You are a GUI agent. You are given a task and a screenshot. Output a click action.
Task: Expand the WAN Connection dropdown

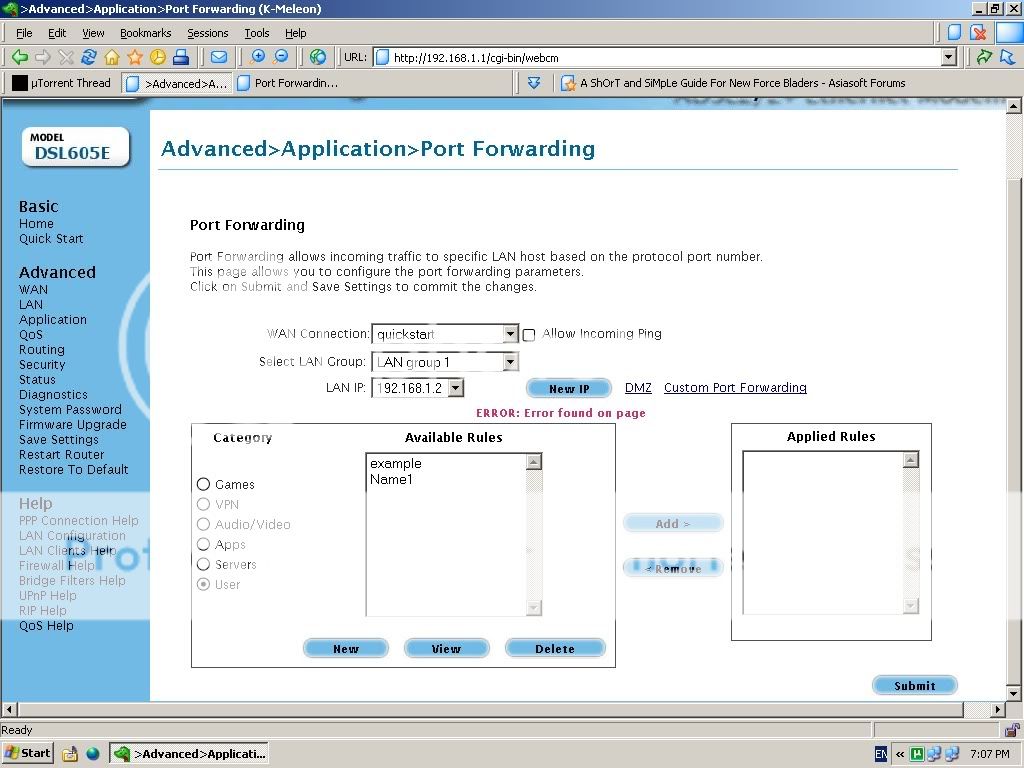pyautogui.click(x=510, y=334)
